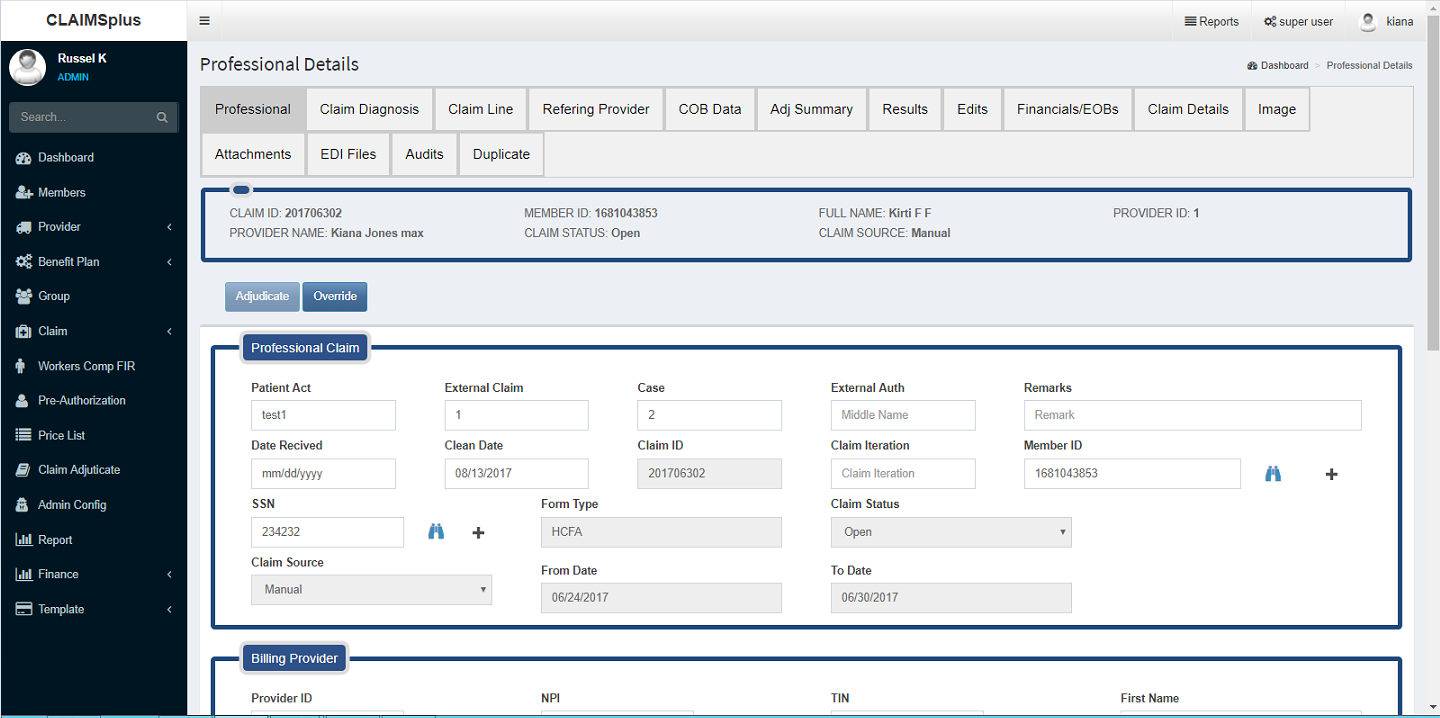The height and width of the screenshot is (718, 1440).
Task: Click the Override button
Action: pyautogui.click(x=335, y=296)
